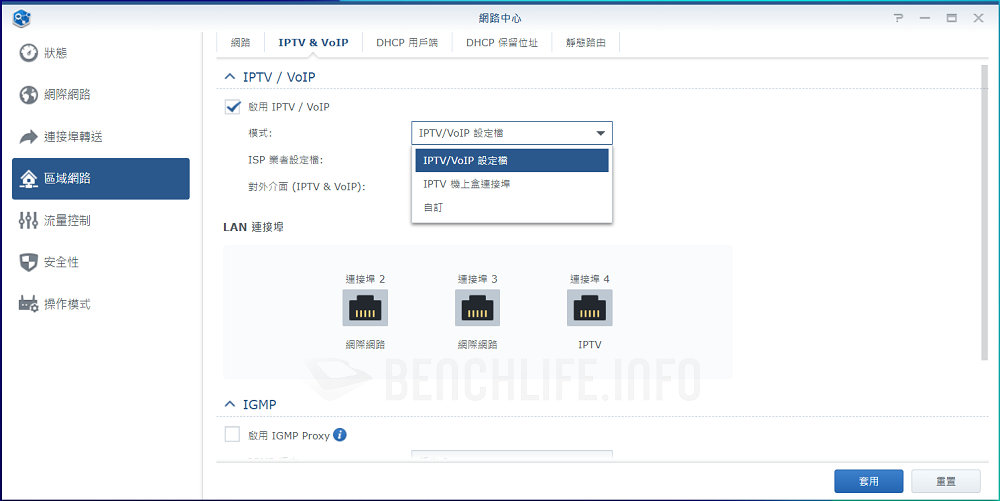Viewport: 1000px width, 501px height.
Task: Click IPTV label under 連接埠 4
Action: [x=589, y=344]
